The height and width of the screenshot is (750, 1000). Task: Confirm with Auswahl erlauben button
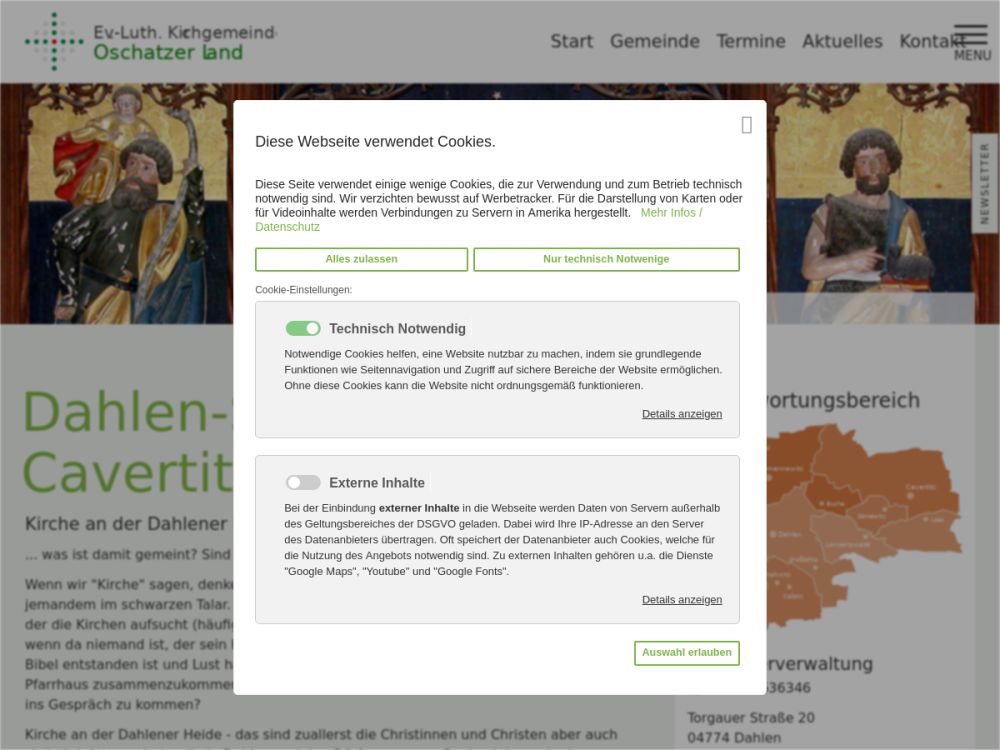pos(686,653)
